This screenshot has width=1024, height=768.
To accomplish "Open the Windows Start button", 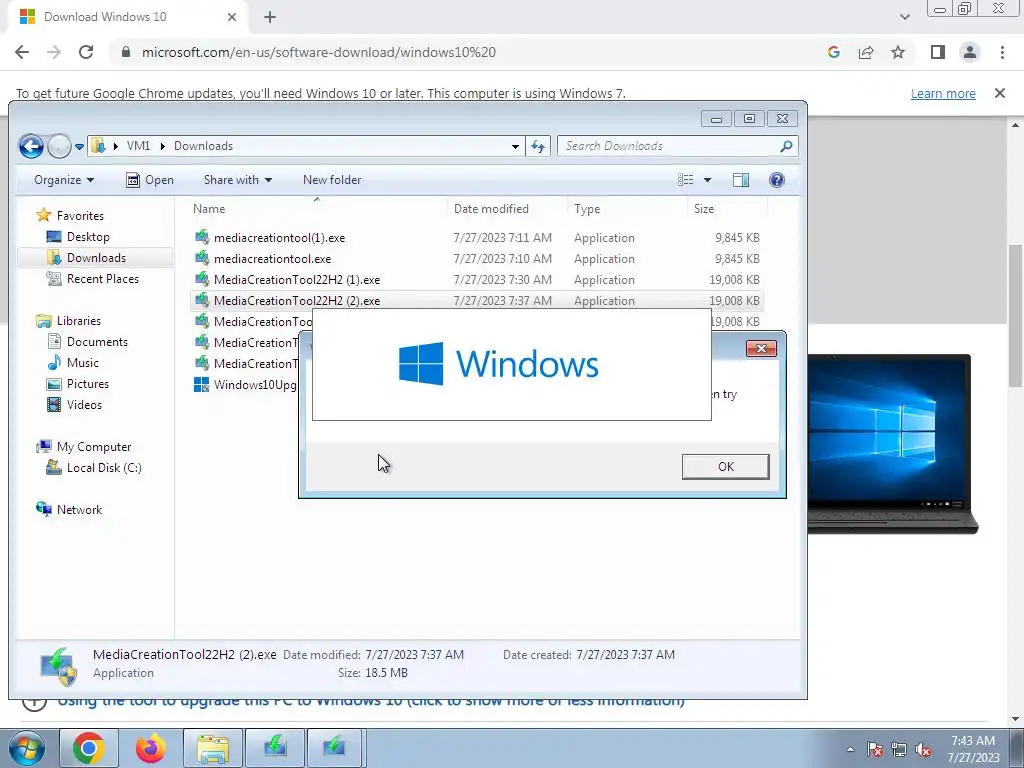I will pyautogui.click(x=27, y=747).
